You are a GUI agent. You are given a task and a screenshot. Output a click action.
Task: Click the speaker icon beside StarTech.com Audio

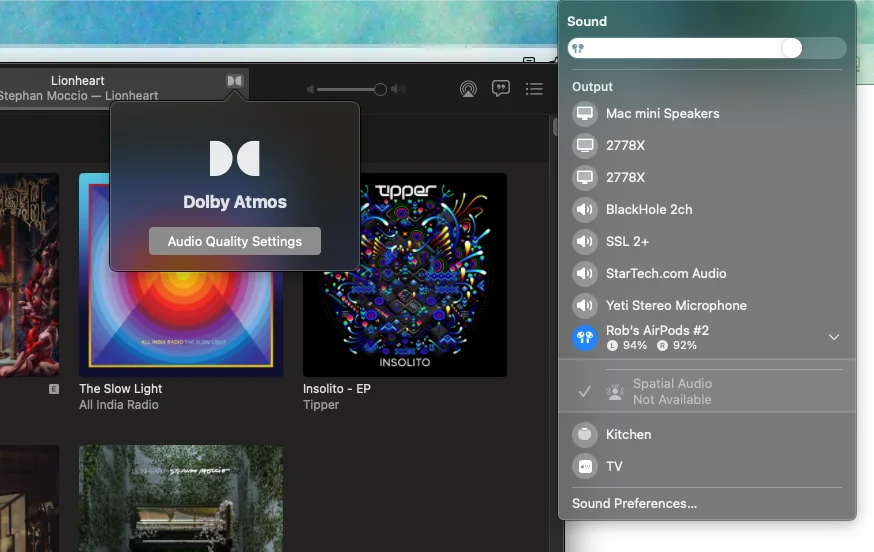(585, 273)
